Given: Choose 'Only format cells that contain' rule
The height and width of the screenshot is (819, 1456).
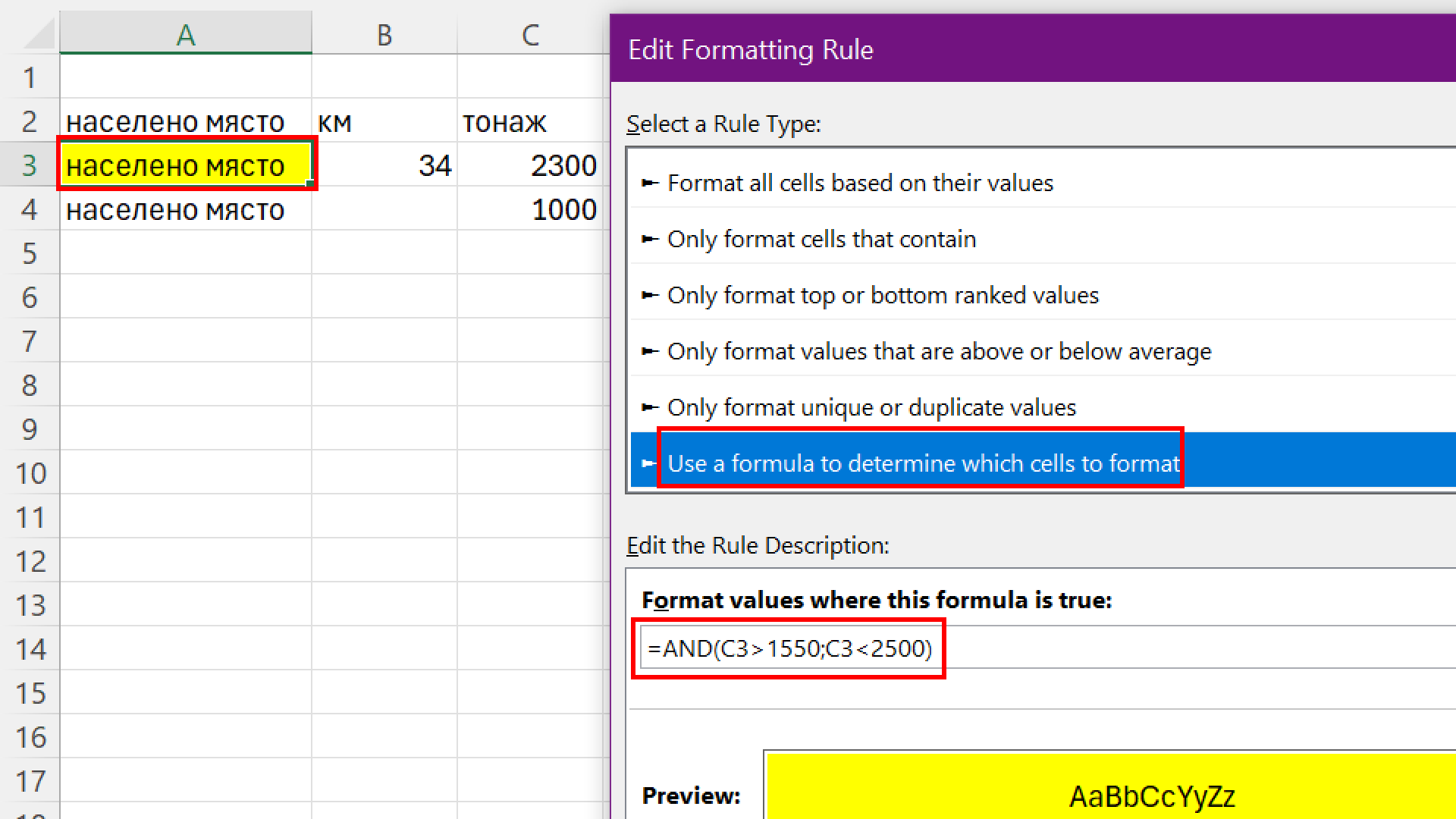Looking at the screenshot, I should [821, 239].
